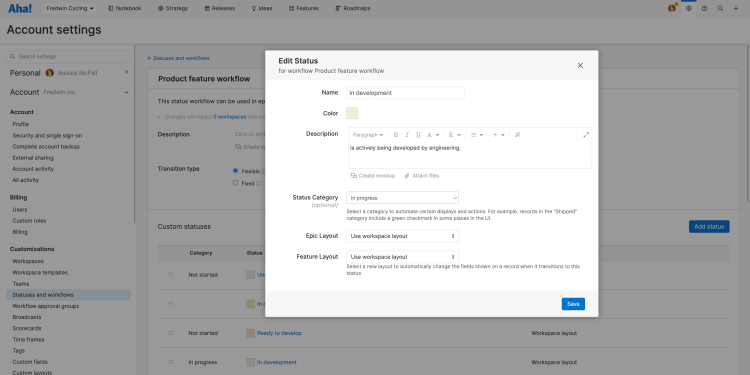Open the Features menu

click(304, 8)
